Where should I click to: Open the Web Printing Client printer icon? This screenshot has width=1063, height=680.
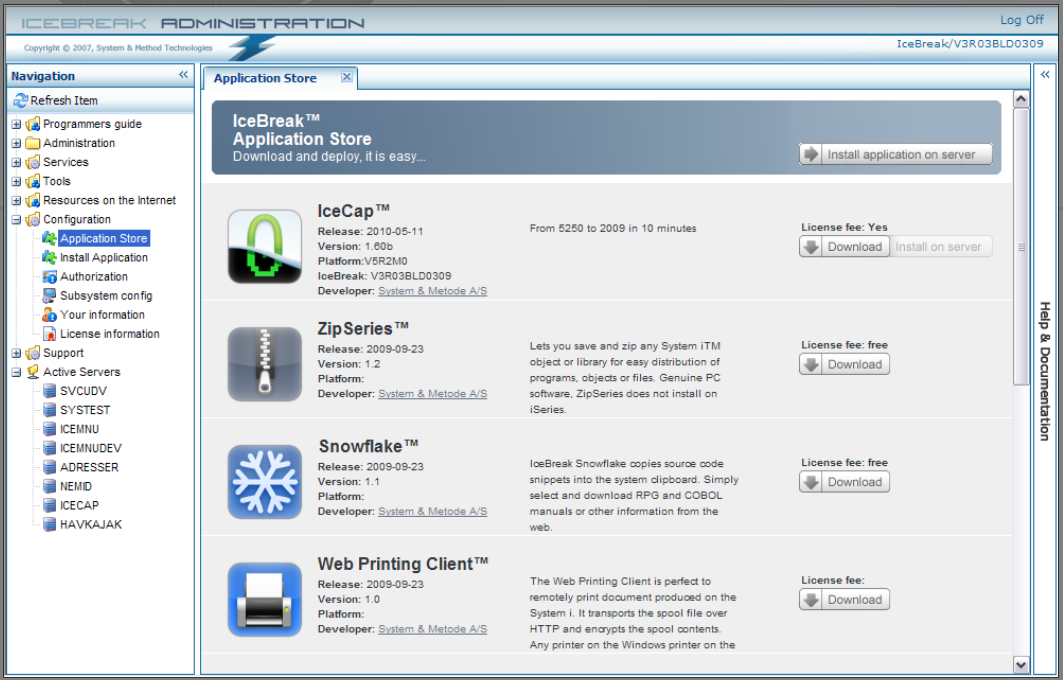[264, 599]
